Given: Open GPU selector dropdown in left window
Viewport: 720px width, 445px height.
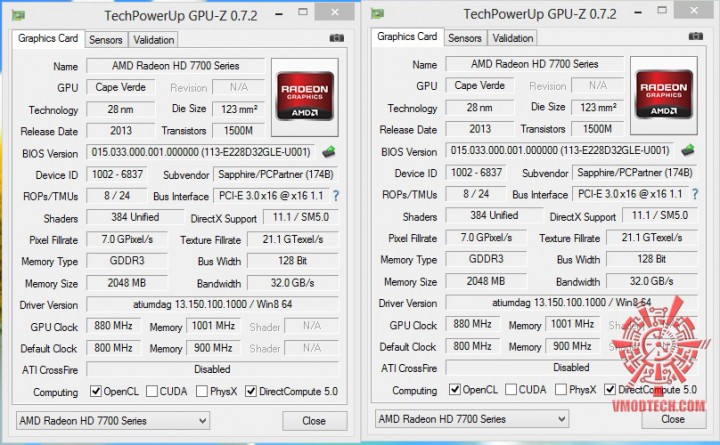Looking at the screenshot, I should click(x=113, y=421).
